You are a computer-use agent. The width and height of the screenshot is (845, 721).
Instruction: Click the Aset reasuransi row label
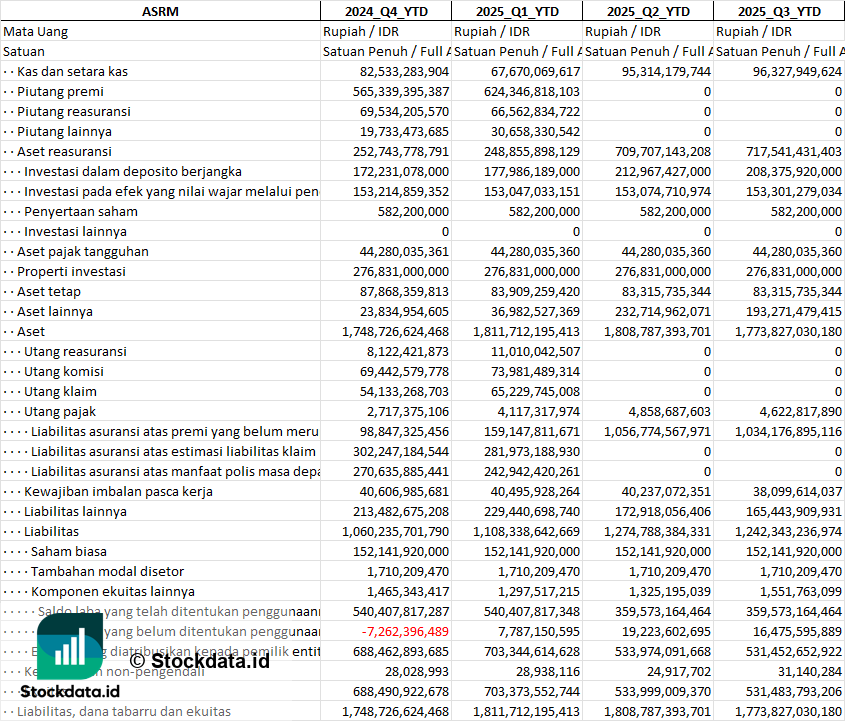tap(64, 151)
